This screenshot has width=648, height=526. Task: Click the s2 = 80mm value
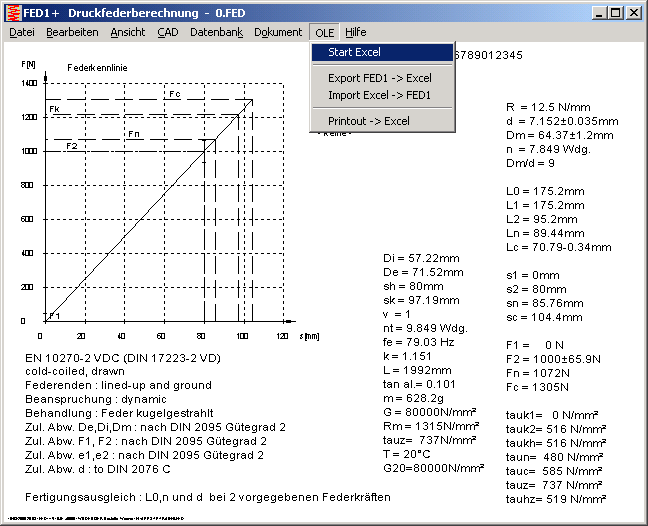pyautogui.click(x=536, y=289)
